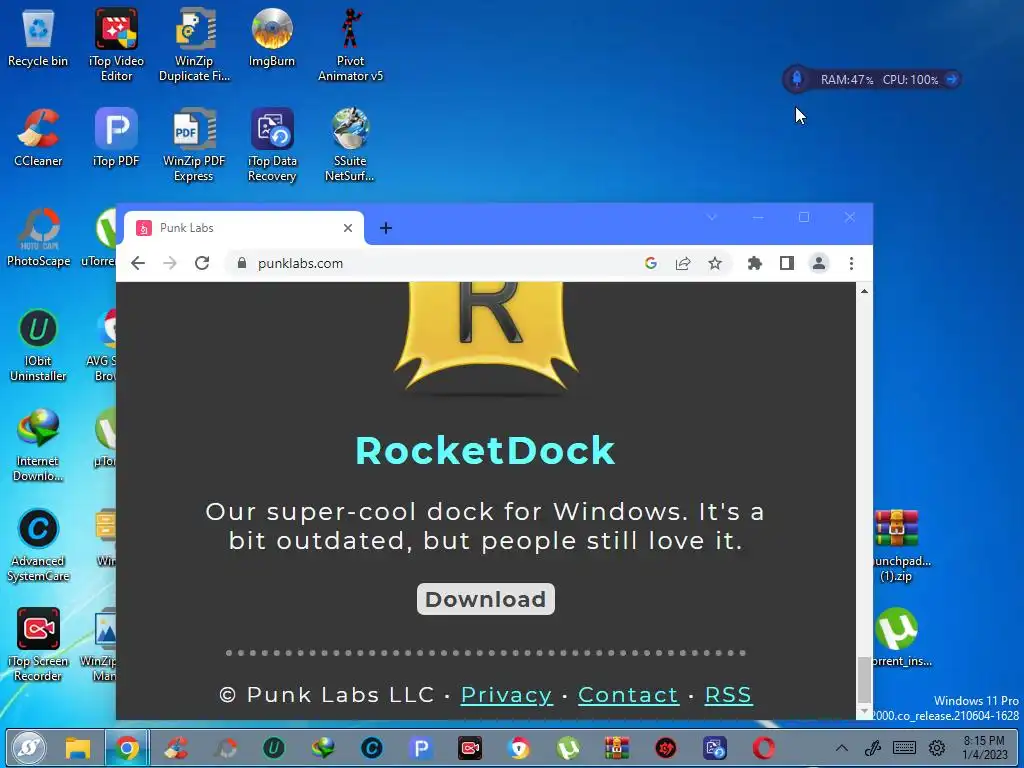Viewport: 1024px width, 768px height.
Task: Open iTop PDF from taskbar
Action: pos(421,748)
